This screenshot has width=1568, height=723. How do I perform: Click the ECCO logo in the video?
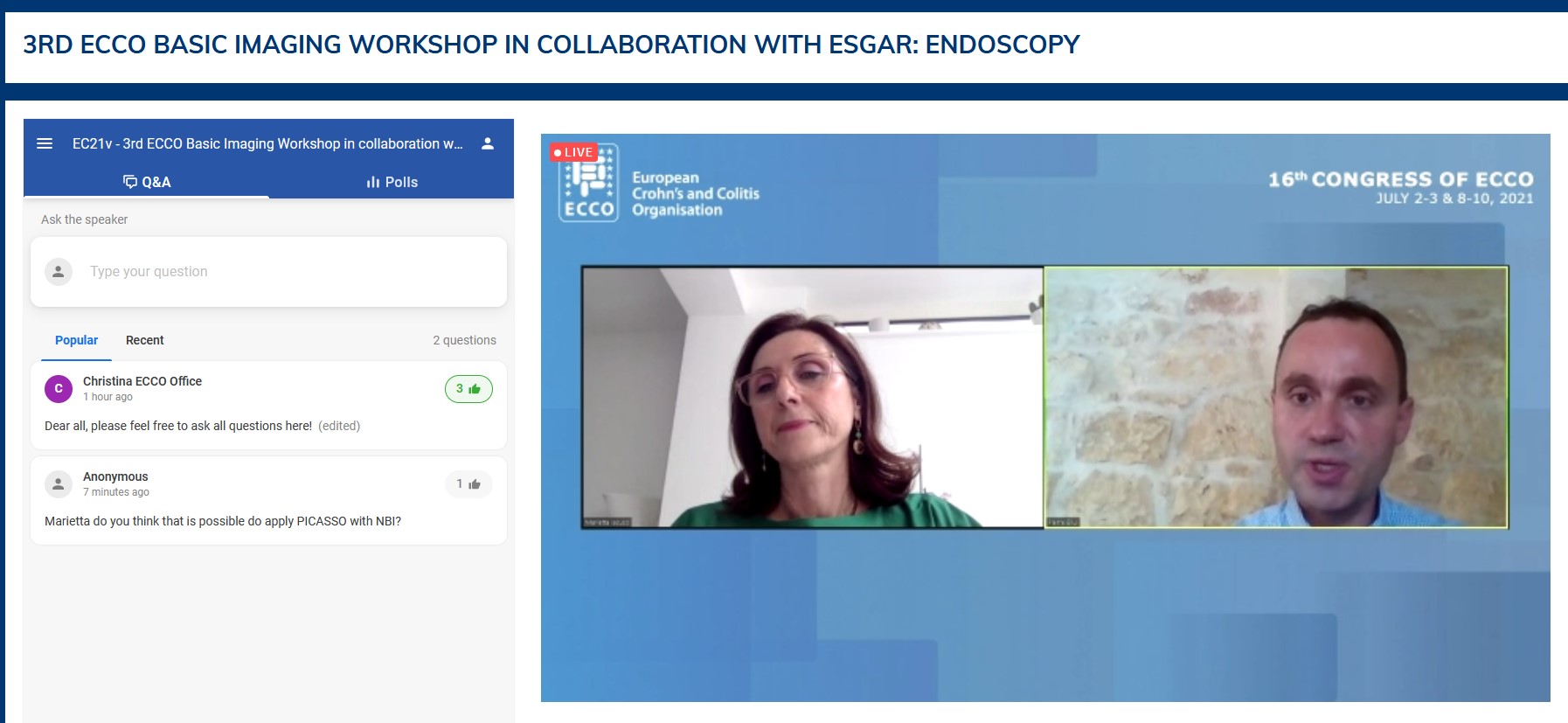click(589, 184)
